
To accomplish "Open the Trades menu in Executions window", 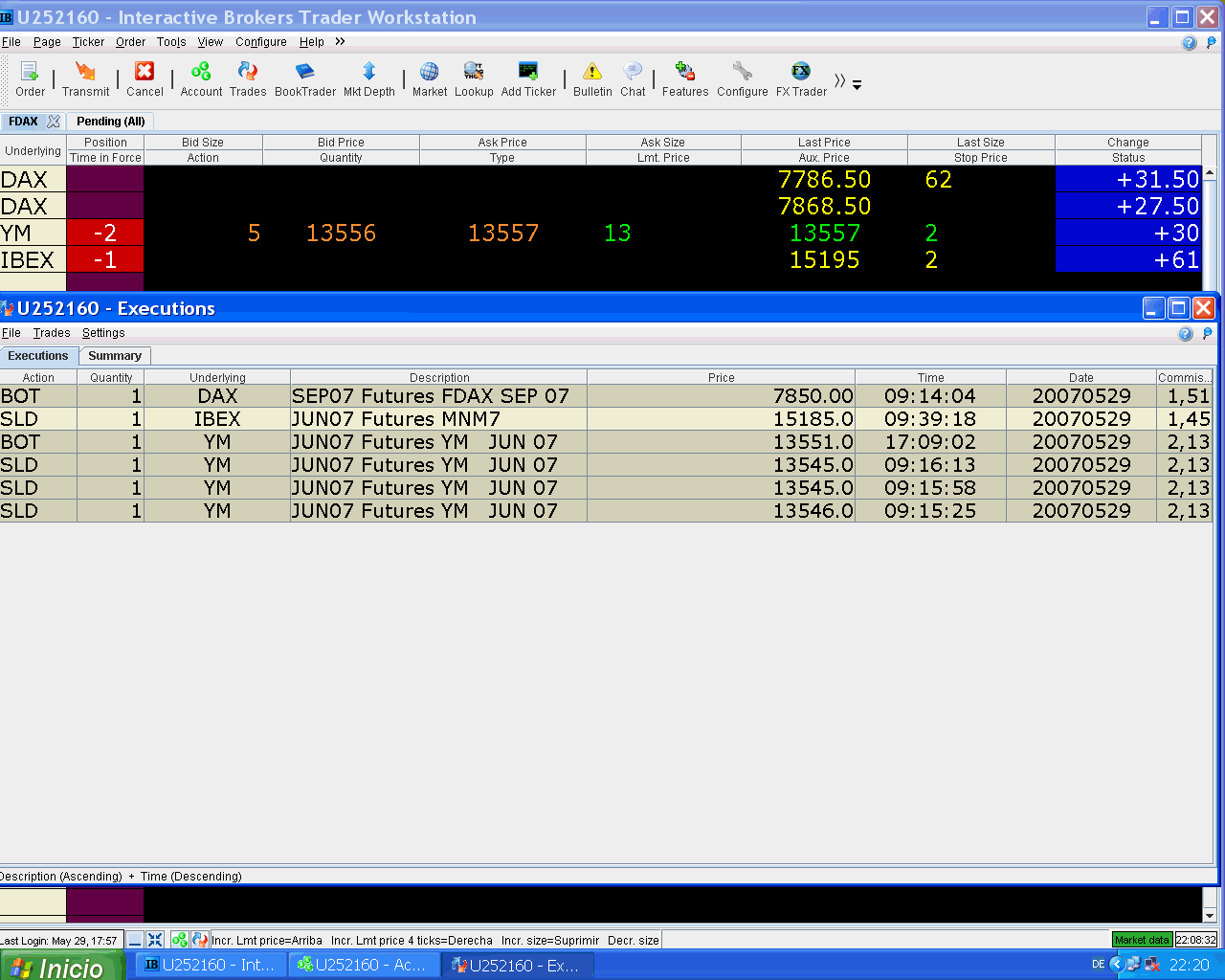I will tap(52, 333).
